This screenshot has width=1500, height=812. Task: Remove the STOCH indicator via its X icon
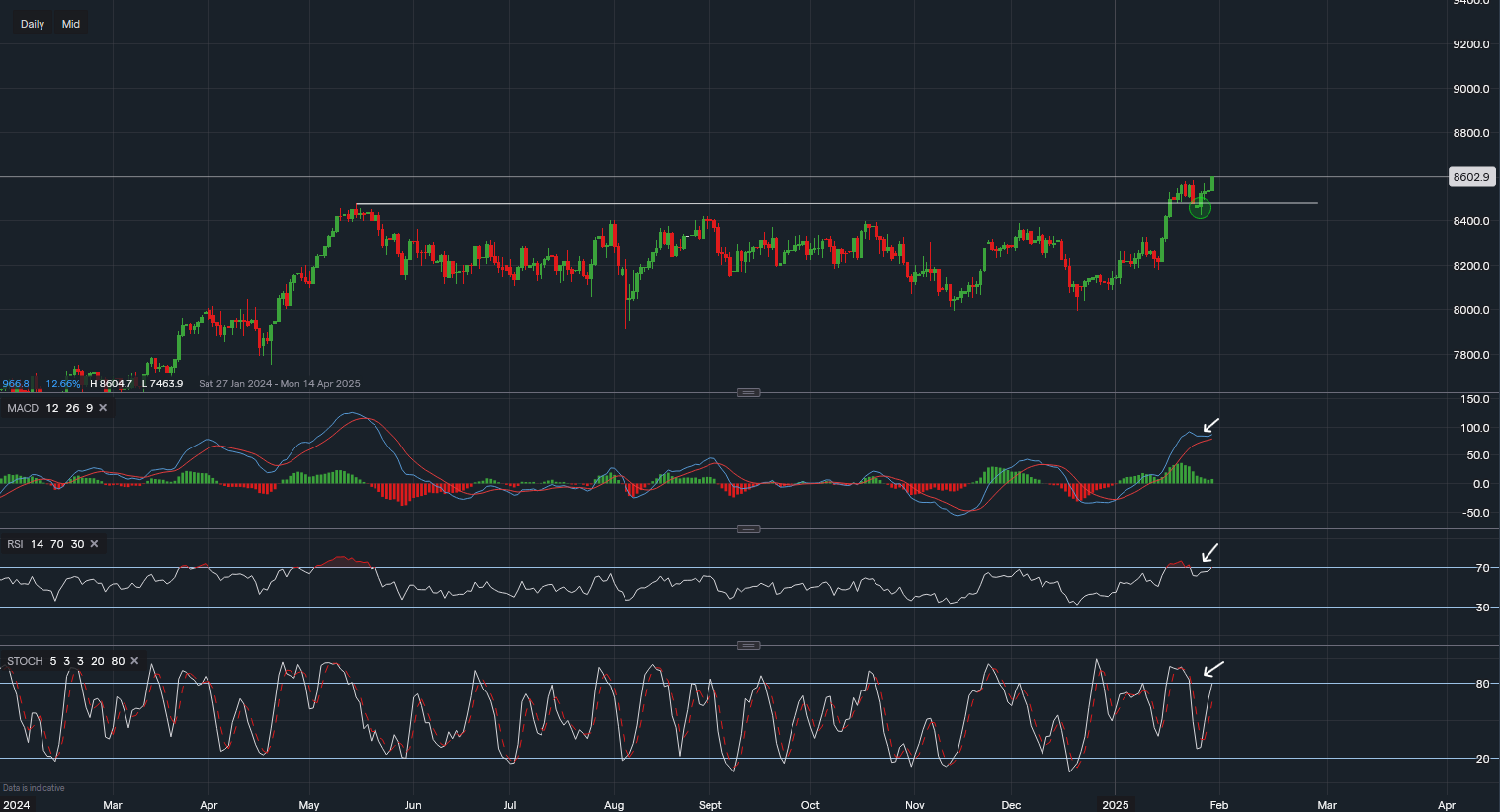coord(134,660)
